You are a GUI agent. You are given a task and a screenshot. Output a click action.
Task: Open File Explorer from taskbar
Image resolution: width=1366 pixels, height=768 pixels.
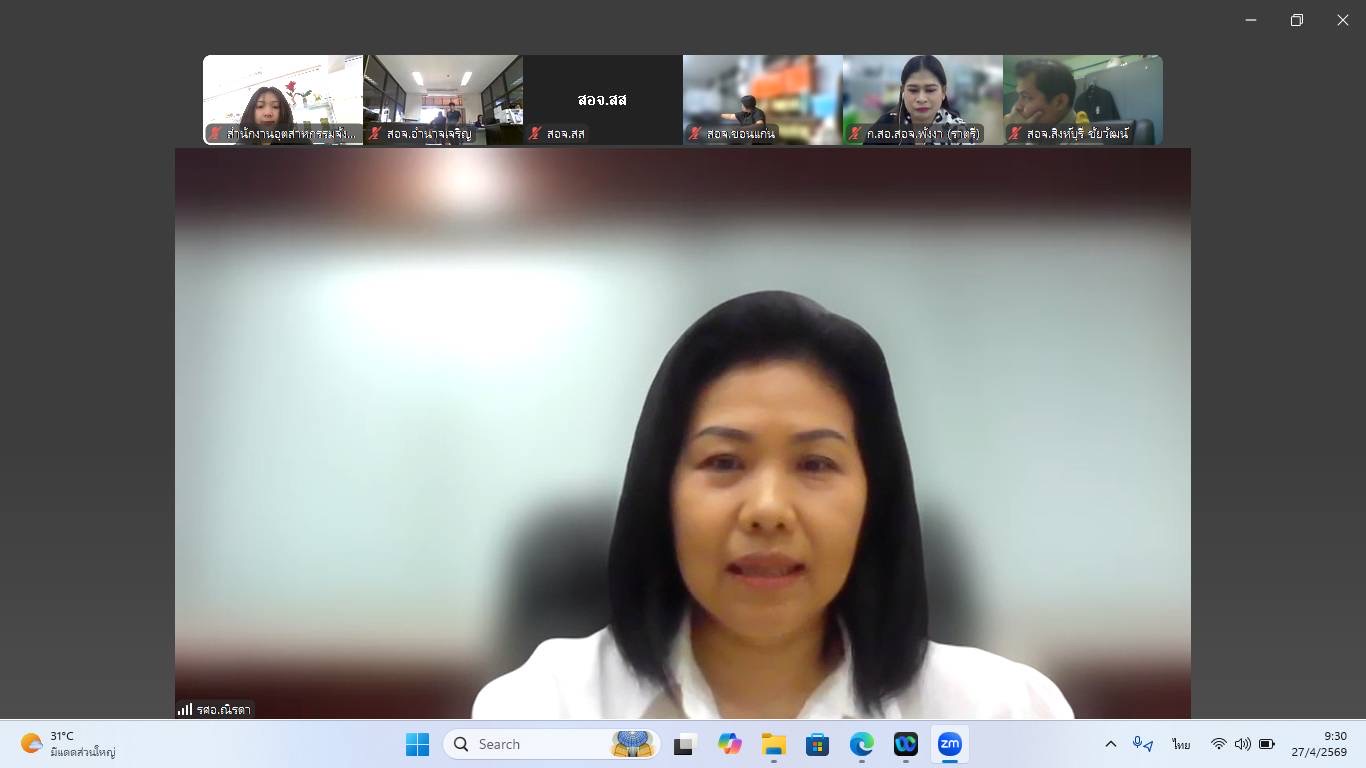coord(773,744)
